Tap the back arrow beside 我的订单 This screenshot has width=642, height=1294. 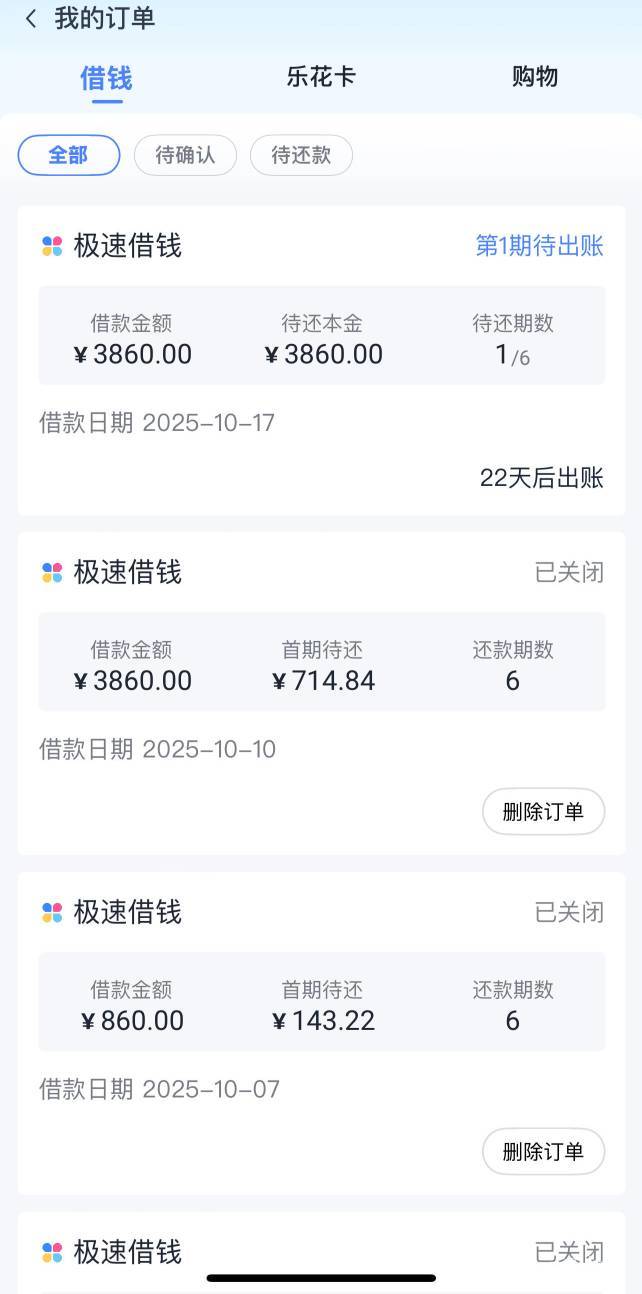(31, 19)
